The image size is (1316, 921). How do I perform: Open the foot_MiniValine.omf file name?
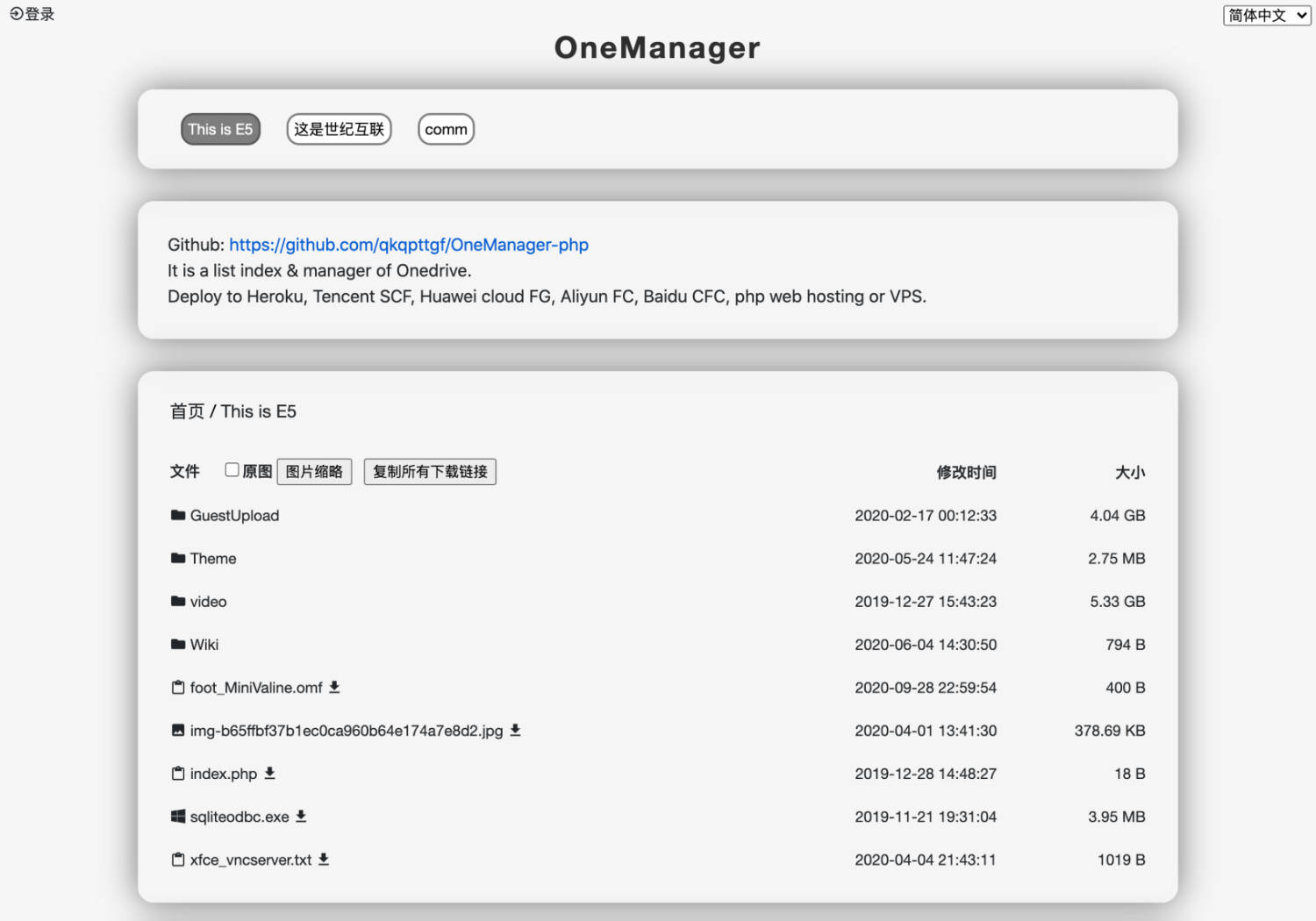[x=256, y=688]
